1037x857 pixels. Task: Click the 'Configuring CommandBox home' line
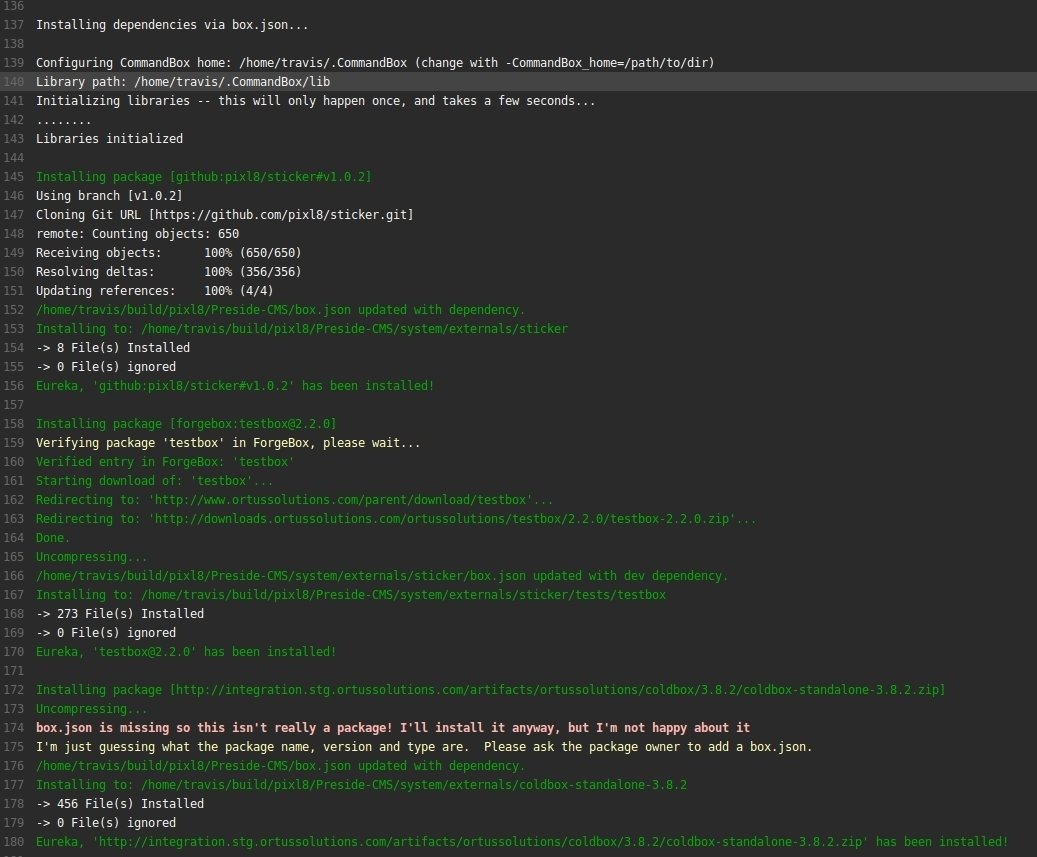tap(375, 63)
